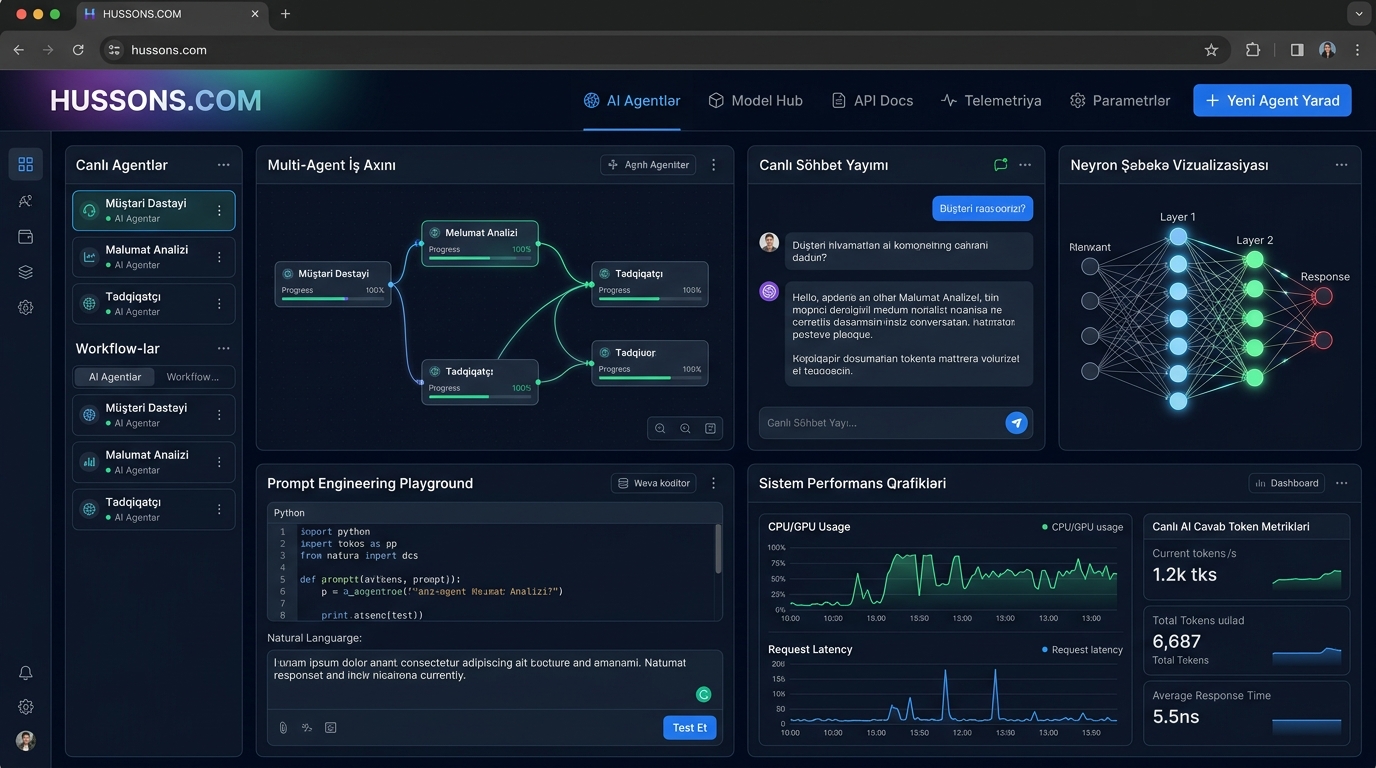Open Multi-Agent İş Axını panel menu
Viewport: 1376px width, 768px height.
click(713, 165)
